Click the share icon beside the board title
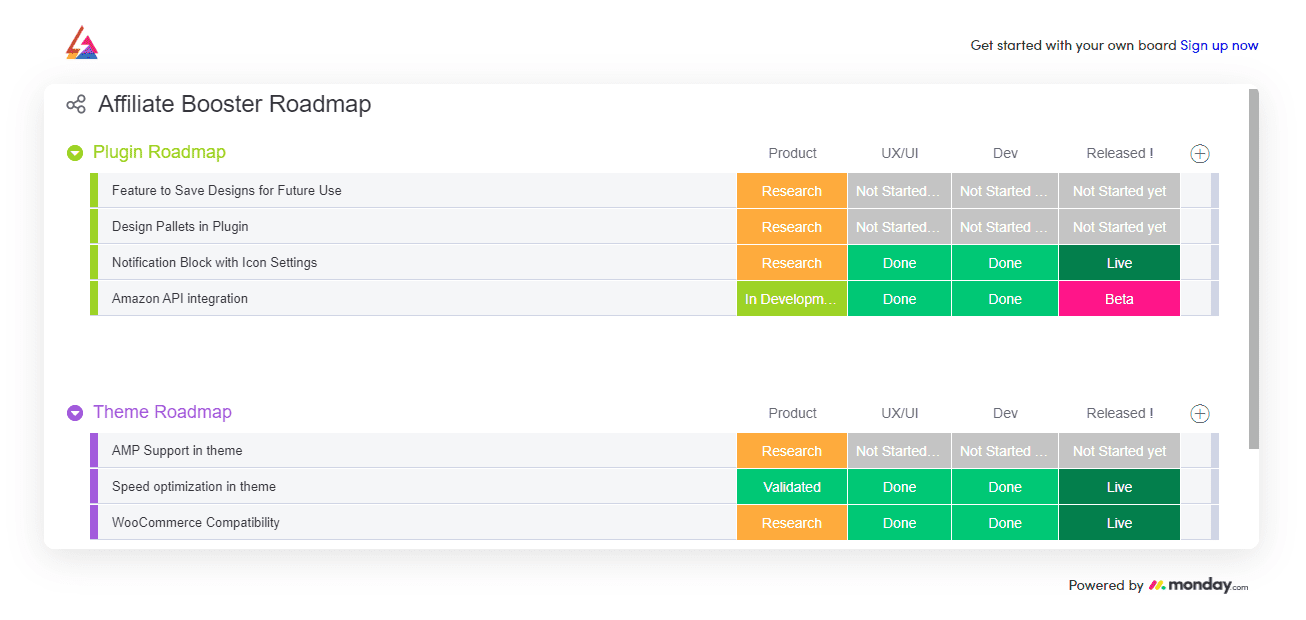The height and width of the screenshot is (620, 1306). (76, 104)
